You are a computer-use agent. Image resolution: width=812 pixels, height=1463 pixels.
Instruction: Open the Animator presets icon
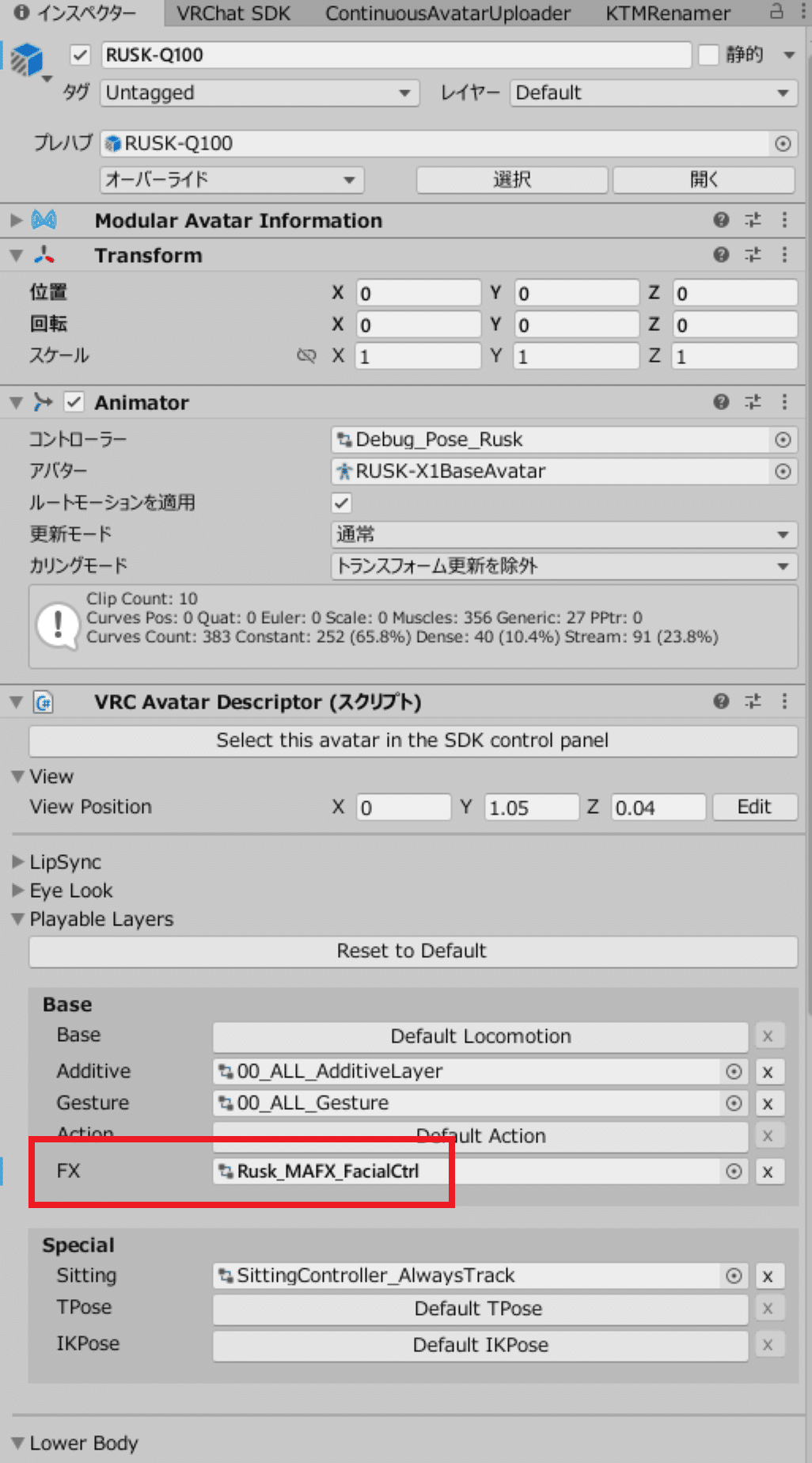coord(753,402)
